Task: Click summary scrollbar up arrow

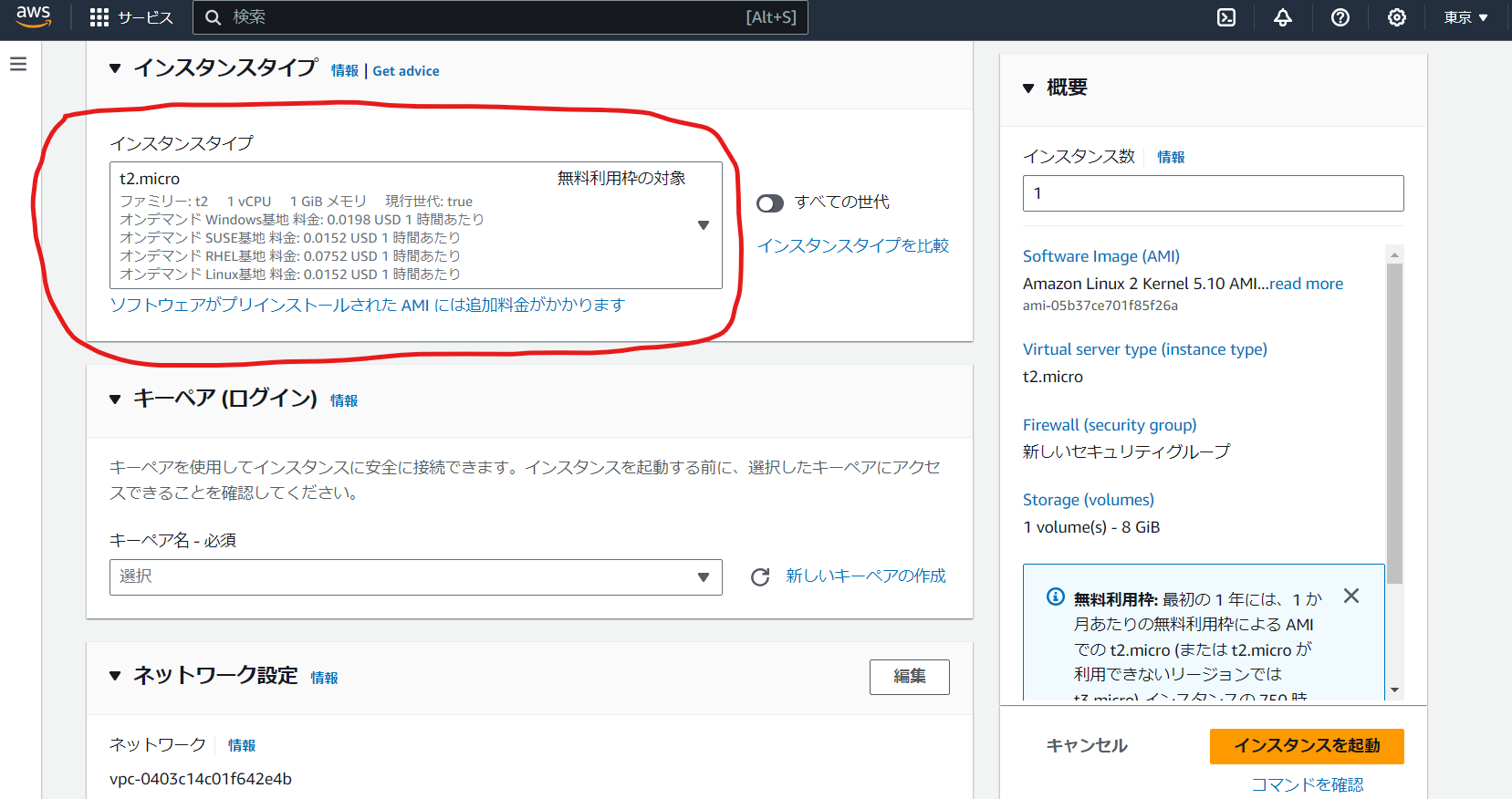Action: pos(1394,254)
